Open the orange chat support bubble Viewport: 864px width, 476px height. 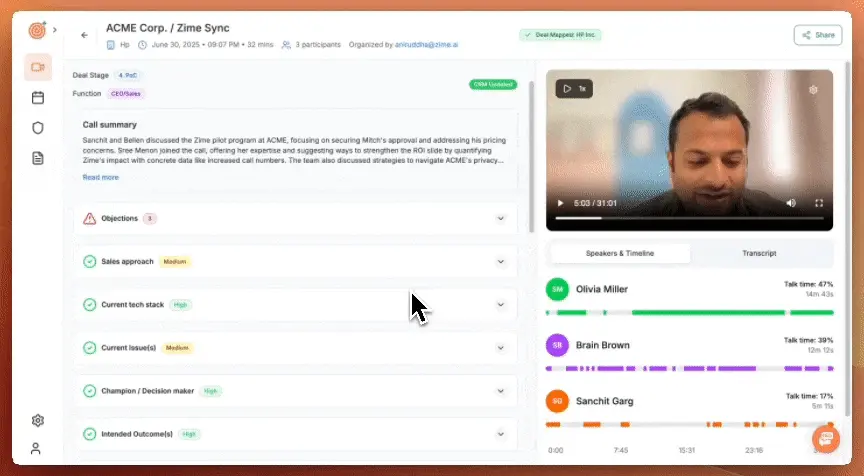pos(826,439)
